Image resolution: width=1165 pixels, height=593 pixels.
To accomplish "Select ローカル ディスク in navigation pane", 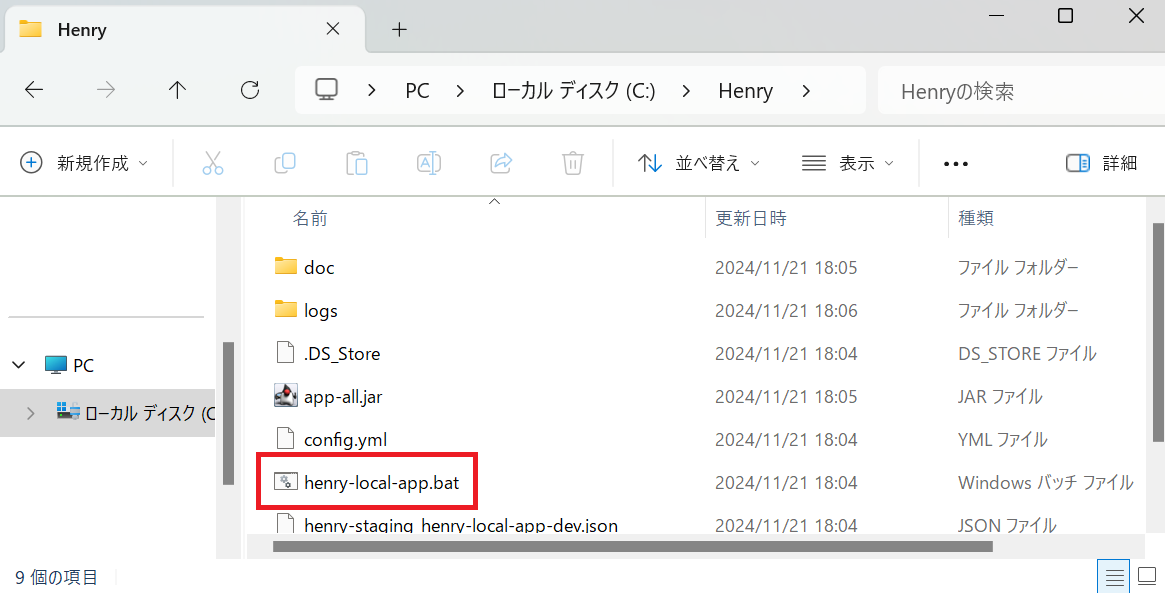I will pyautogui.click(x=135, y=413).
